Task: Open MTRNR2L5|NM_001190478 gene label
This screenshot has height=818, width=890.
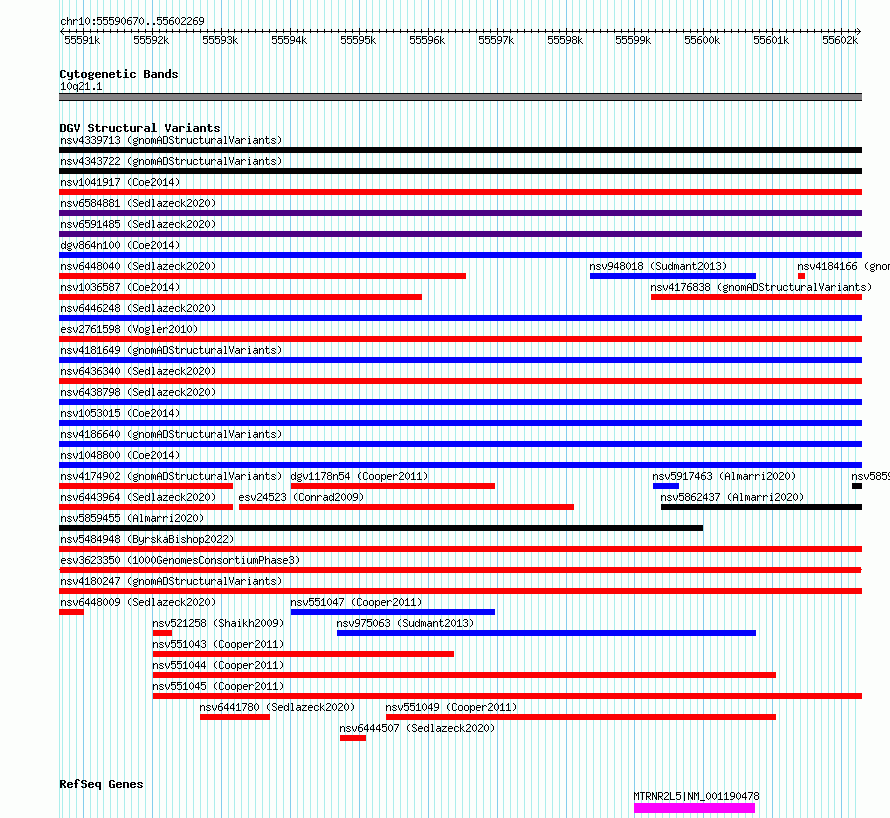Action: (696, 796)
